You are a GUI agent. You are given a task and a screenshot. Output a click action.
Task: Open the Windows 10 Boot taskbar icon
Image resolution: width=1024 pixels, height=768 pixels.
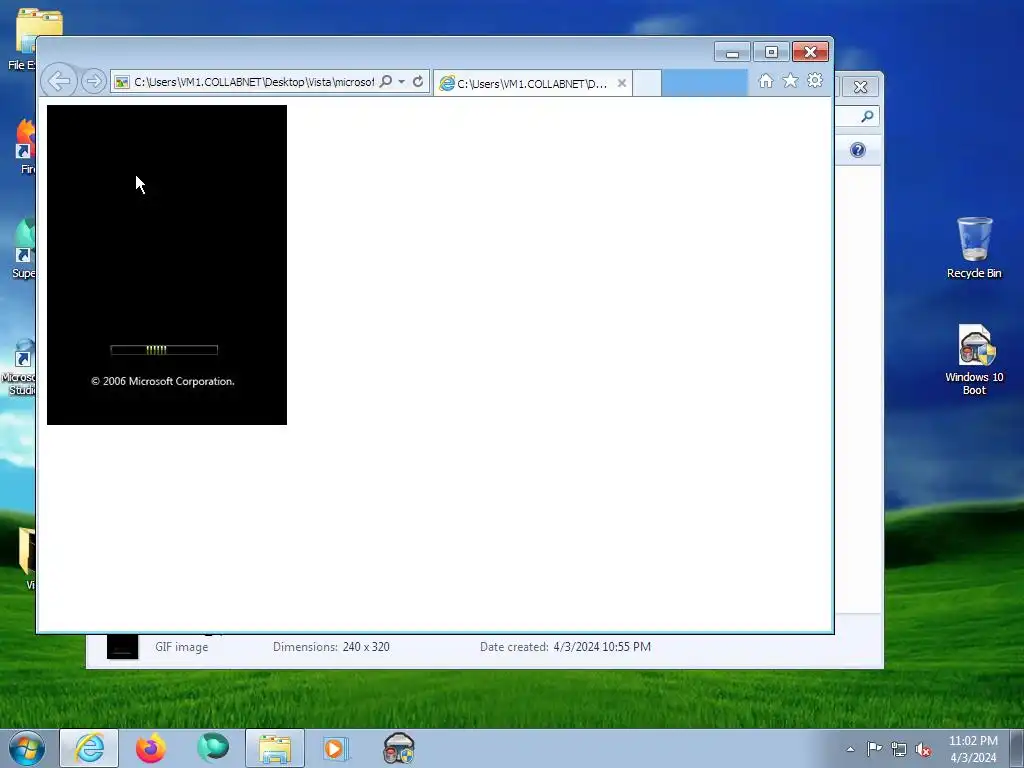[x=398, y=748]
